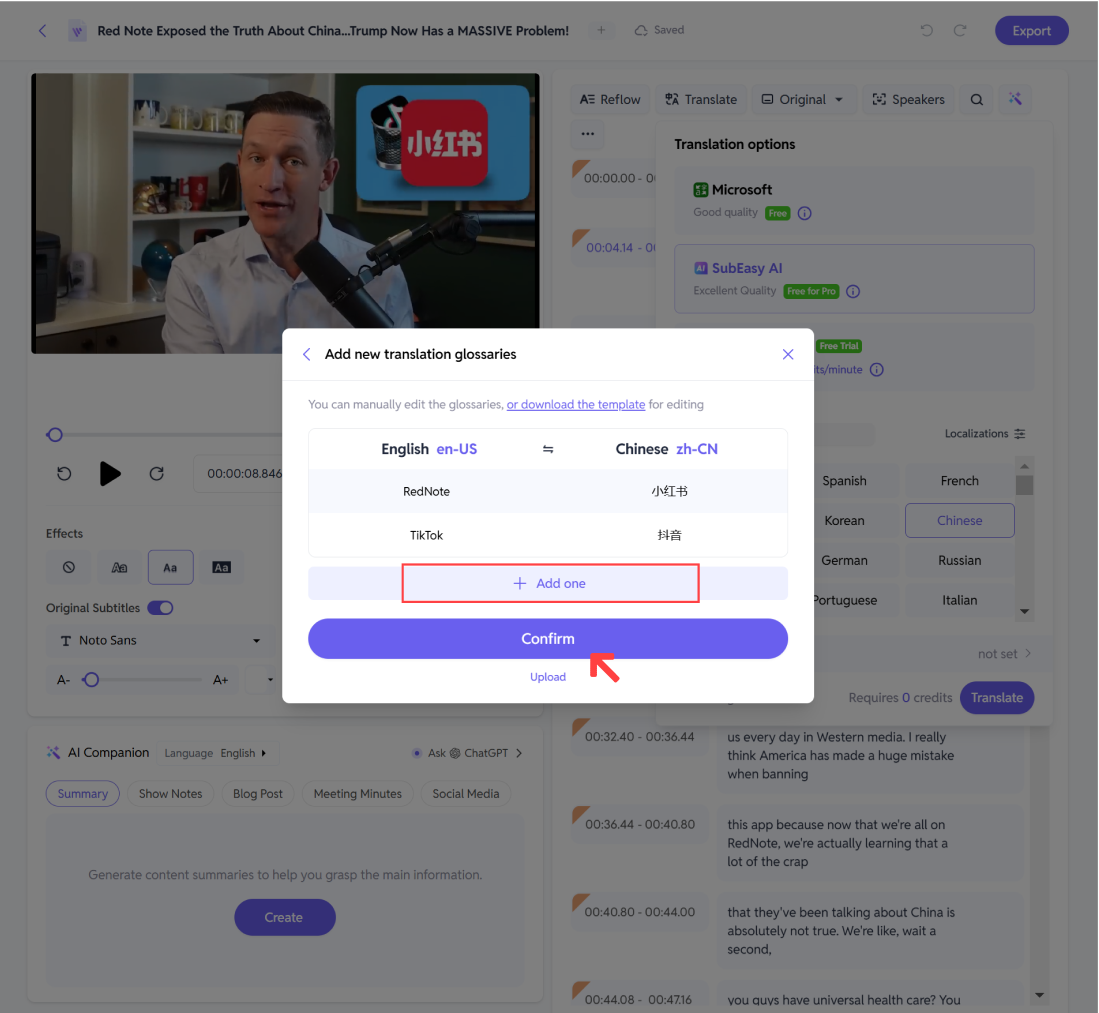This screenshot has height=1013, width=1099.
Task: Choose French as the translation language
Action: click(x=960, y=481)
